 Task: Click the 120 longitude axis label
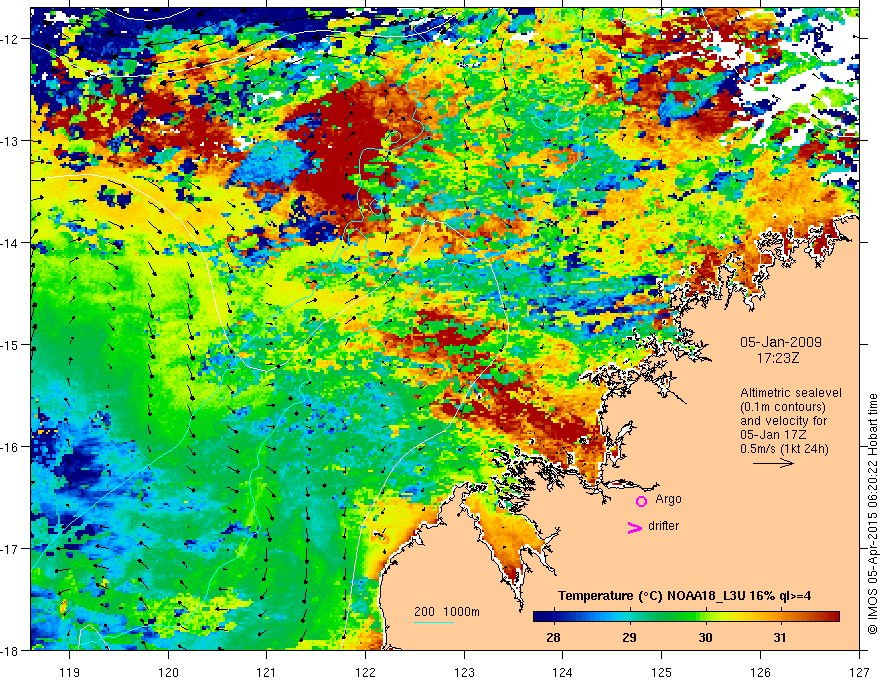pyautogui.click(x=168, y=672)
